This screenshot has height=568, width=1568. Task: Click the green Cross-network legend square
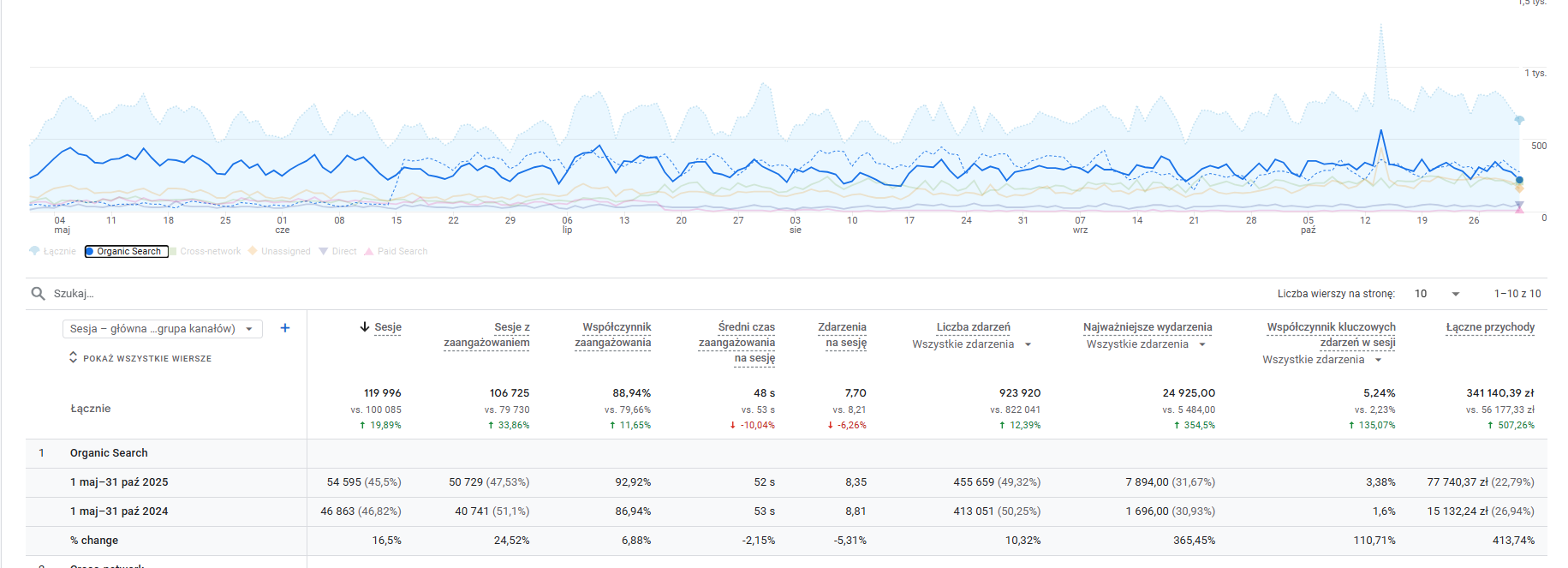[173, 251]
